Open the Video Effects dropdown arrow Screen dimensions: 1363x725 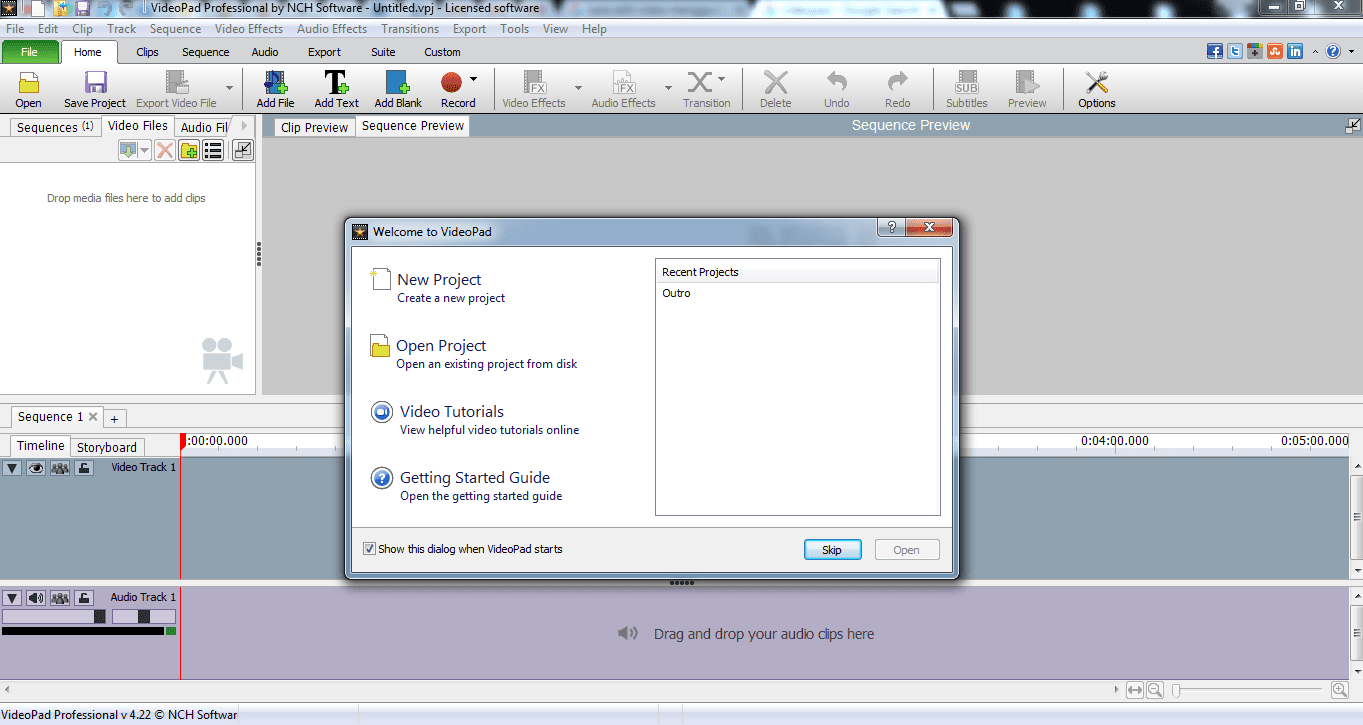coord(578,88)
